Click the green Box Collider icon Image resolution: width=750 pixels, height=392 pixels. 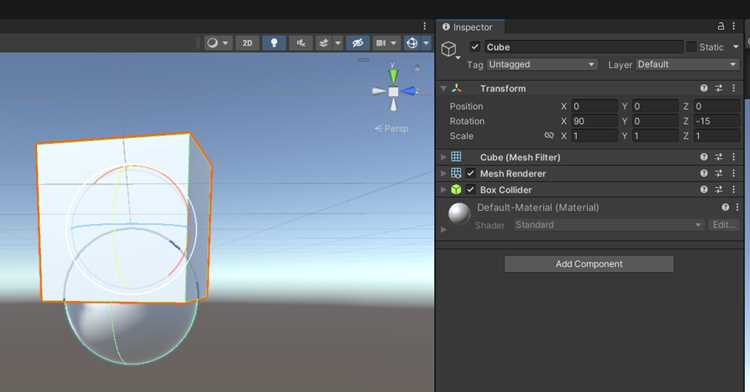tap(456, 189)
